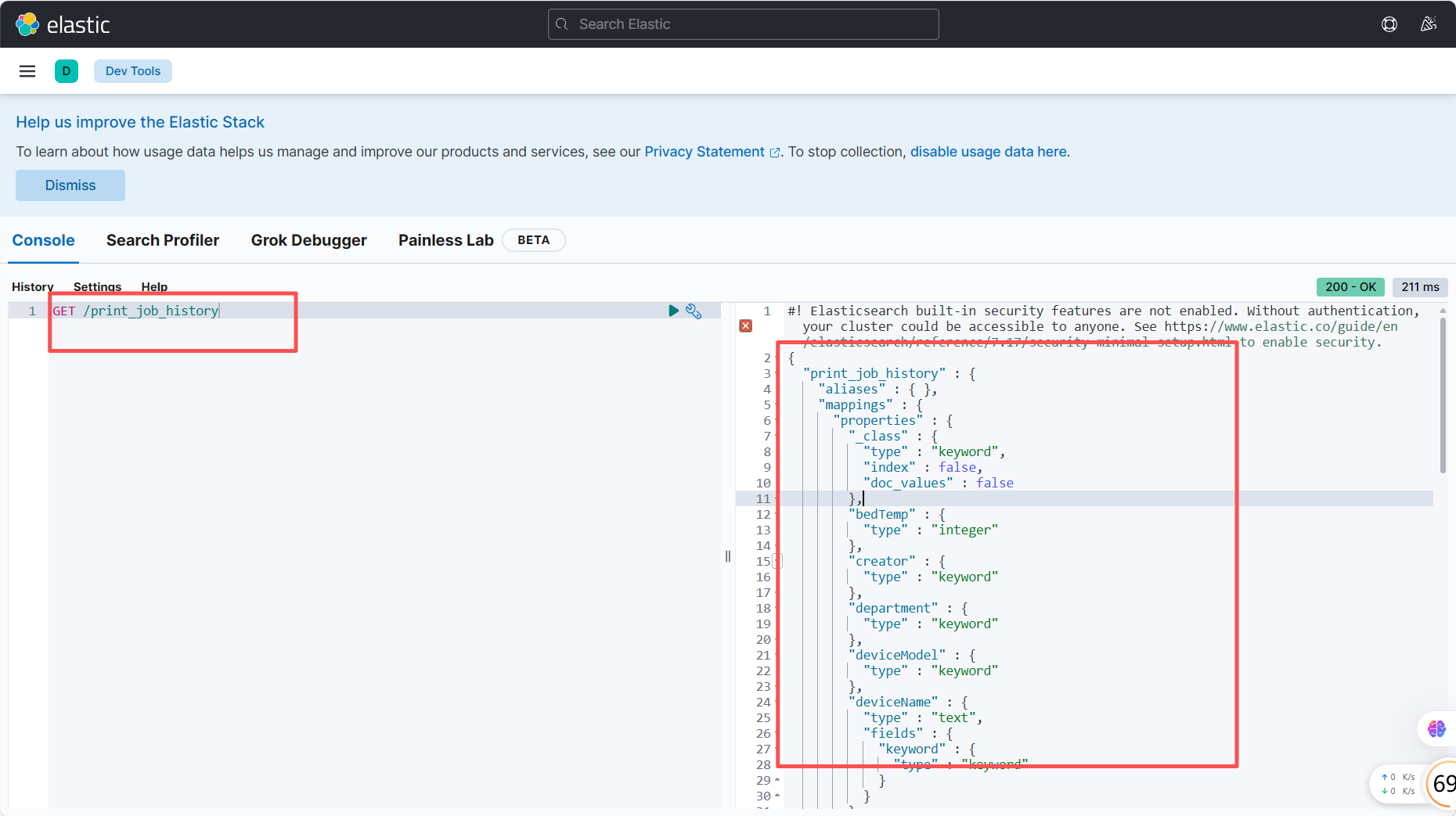Viewport: 1456px width, 816px height.
Task: Click the editor pane divider handle
Action: coord(728,556)
